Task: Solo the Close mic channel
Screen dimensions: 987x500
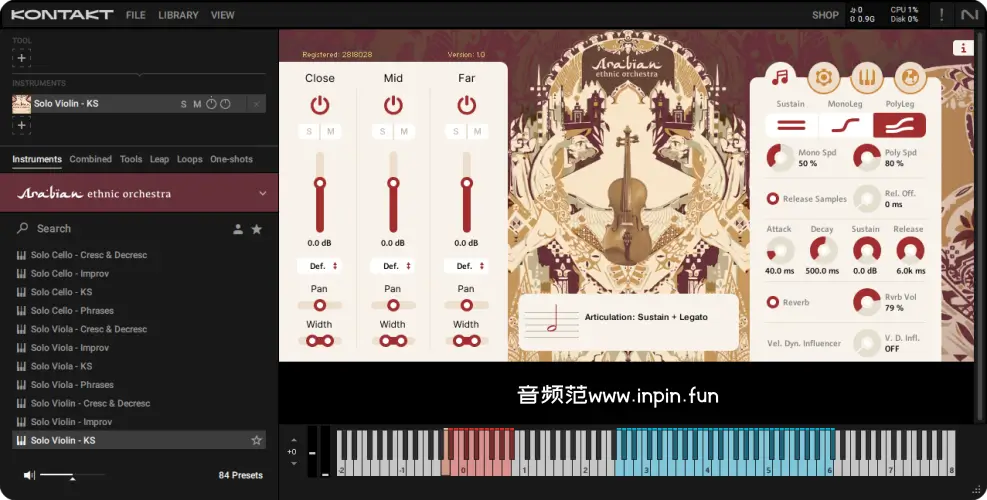Action: click(309, 132)
